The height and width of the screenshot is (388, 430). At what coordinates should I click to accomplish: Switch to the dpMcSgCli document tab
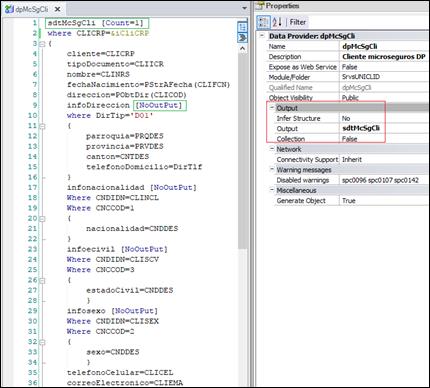point(32,9)
